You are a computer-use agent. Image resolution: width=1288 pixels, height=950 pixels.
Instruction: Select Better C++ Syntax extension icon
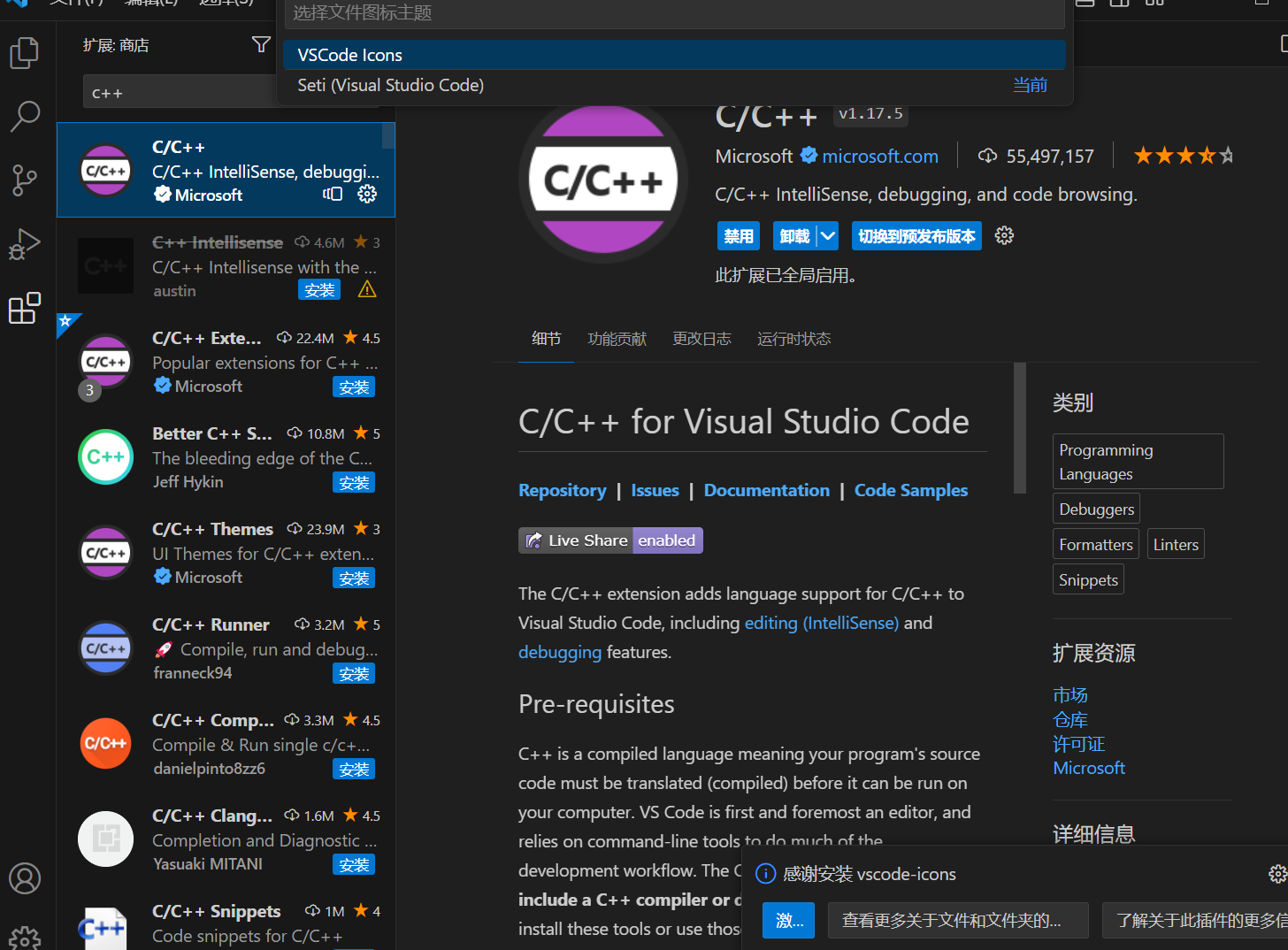click(105, 456)
